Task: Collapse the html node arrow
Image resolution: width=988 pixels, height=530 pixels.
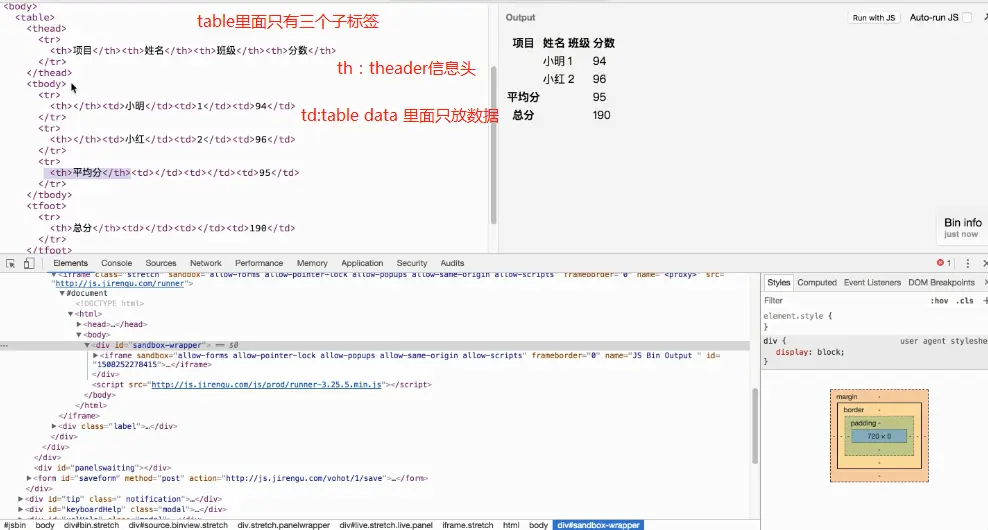Action: pyautogui.click(x=71, y=314)
